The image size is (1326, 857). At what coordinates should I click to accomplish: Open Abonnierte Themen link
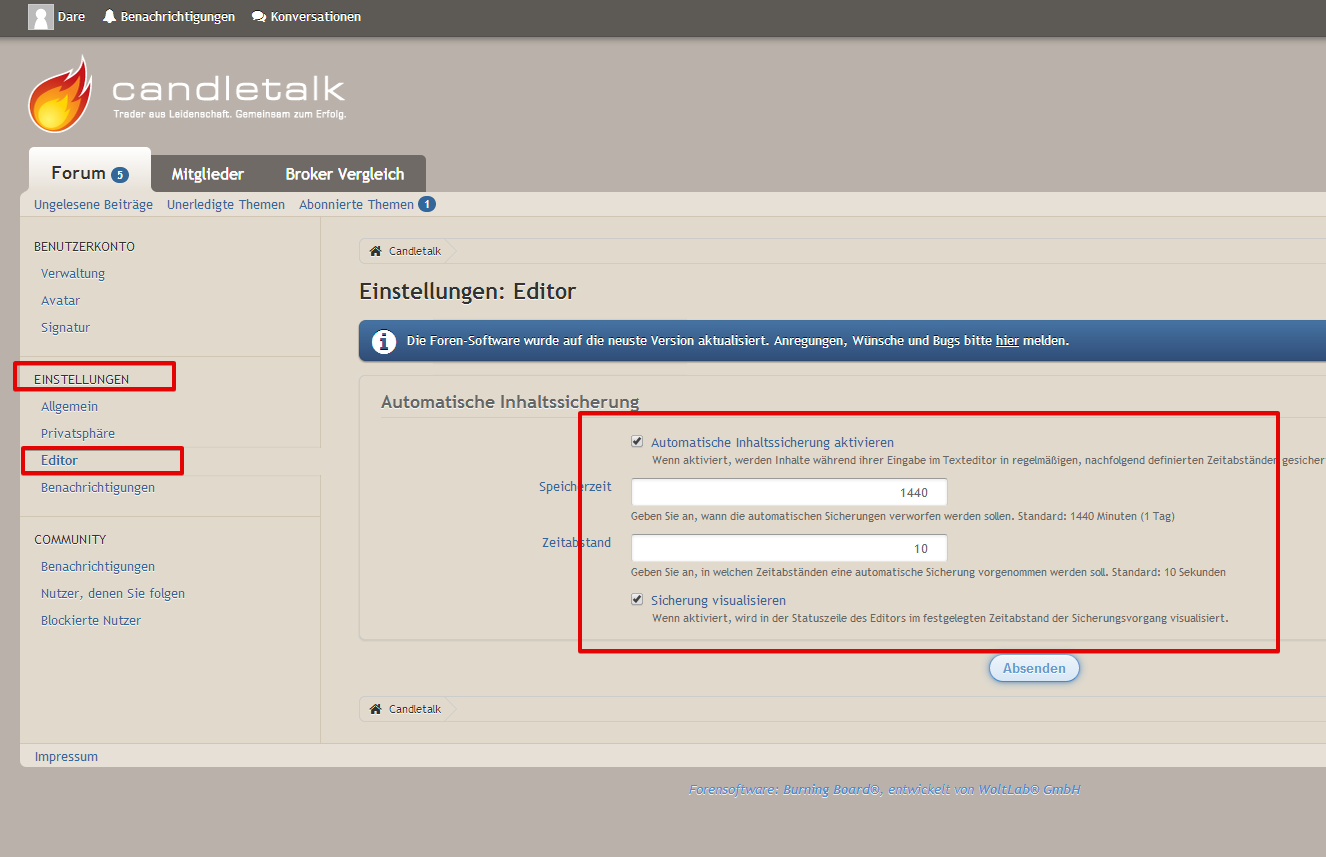coord(356,204)
